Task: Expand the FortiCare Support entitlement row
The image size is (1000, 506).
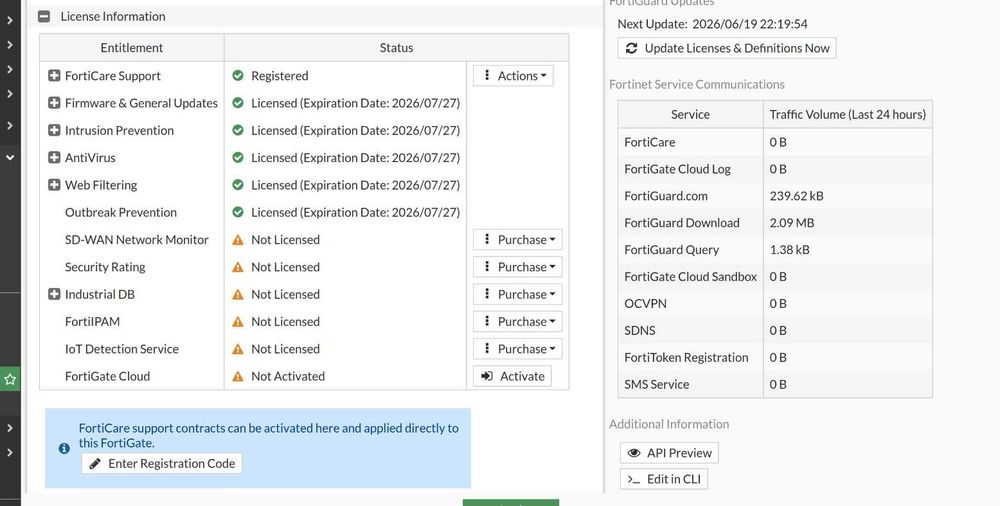Action: coord(54,75)
